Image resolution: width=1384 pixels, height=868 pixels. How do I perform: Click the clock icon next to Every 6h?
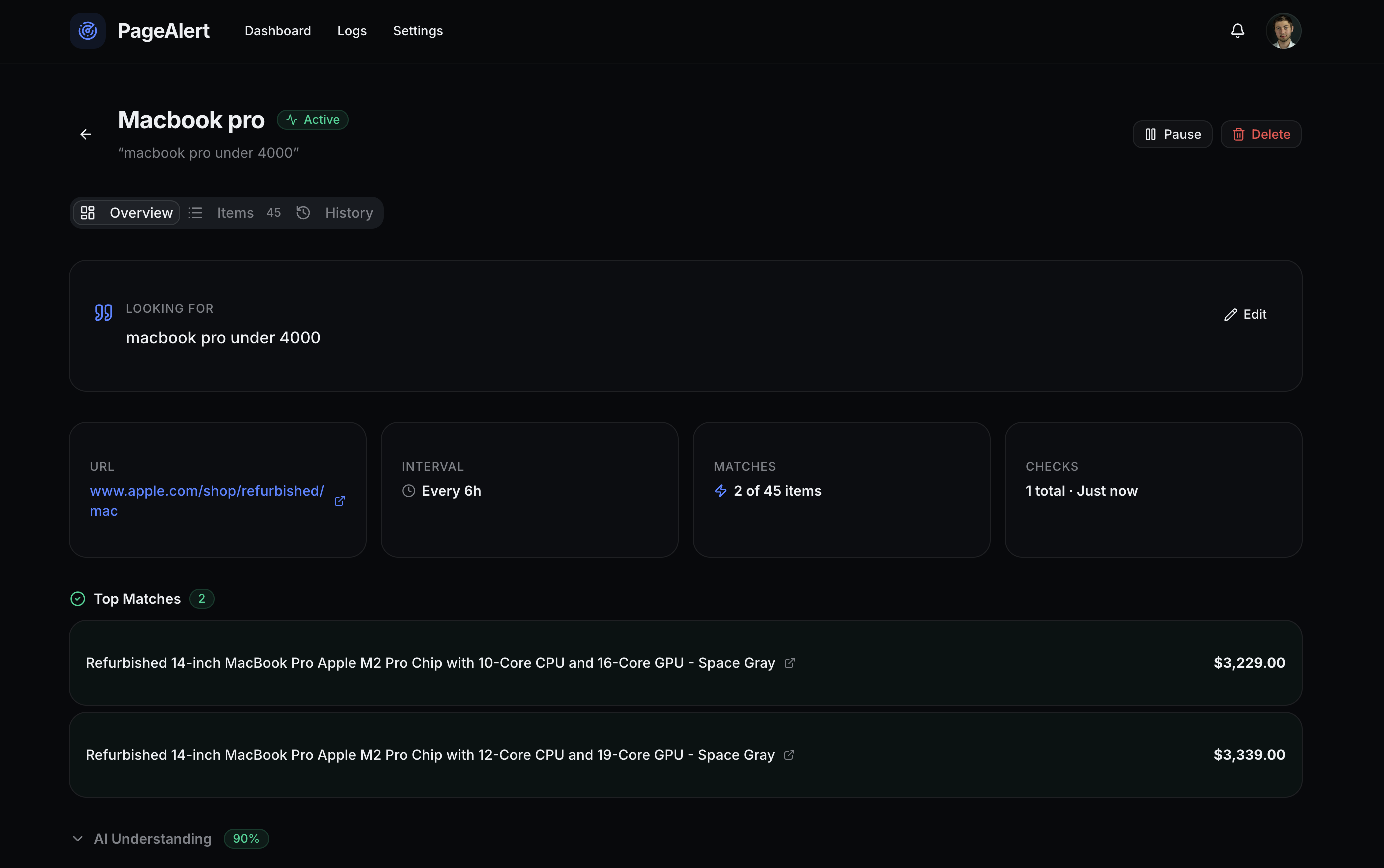click(x=408, y=491)
